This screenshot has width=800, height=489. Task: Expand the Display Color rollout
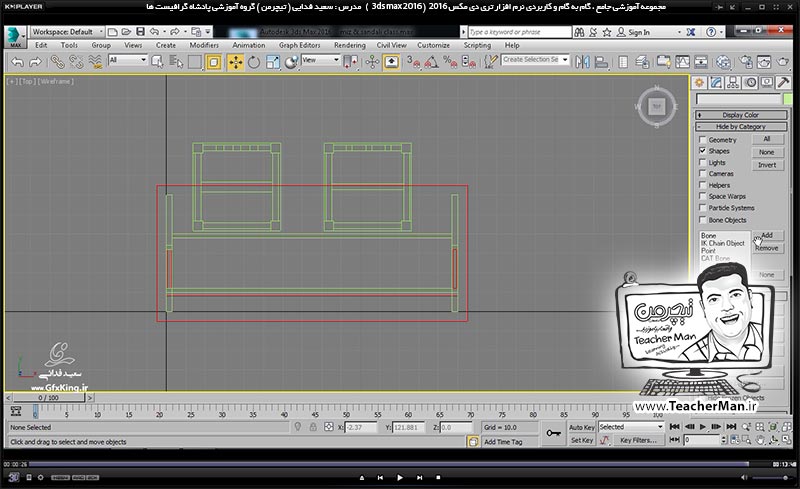(741, 115)
